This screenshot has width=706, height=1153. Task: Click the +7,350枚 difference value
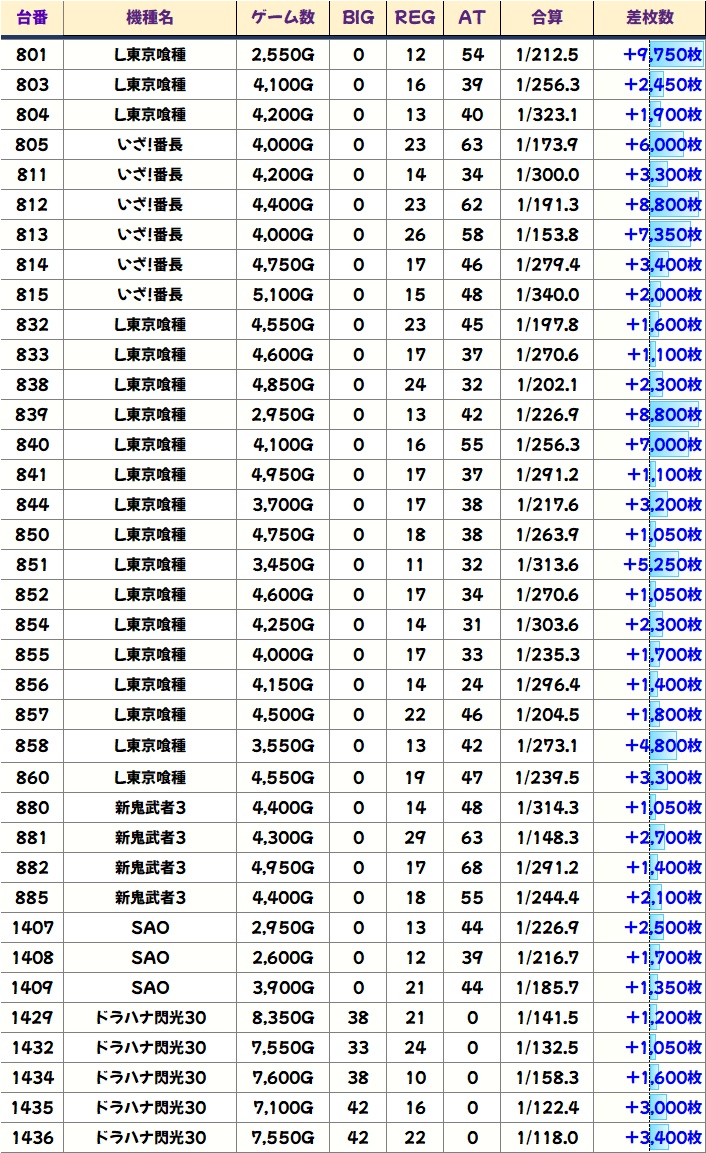point(662,234)
